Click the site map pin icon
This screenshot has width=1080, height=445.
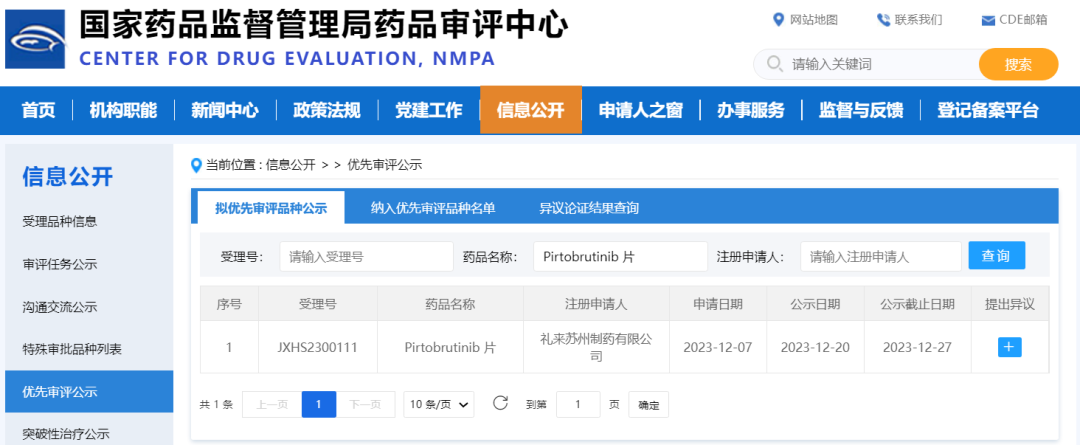(779, 19)
